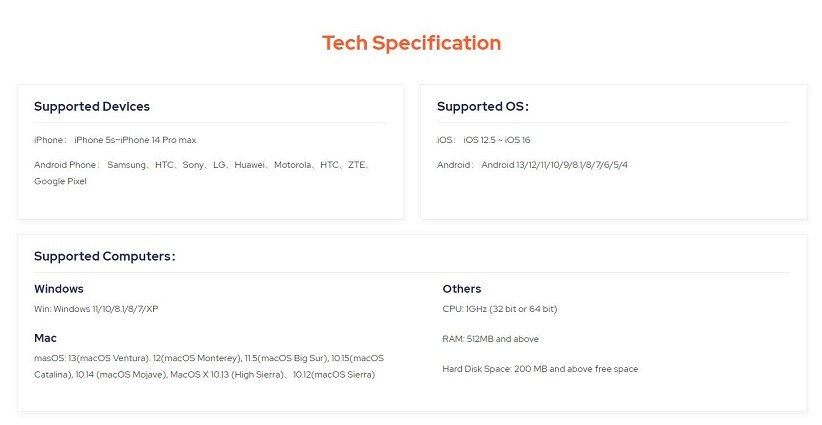Click the macOS Ventura versions line
Viewport: 822px width, 425px height.
[208, 358]
